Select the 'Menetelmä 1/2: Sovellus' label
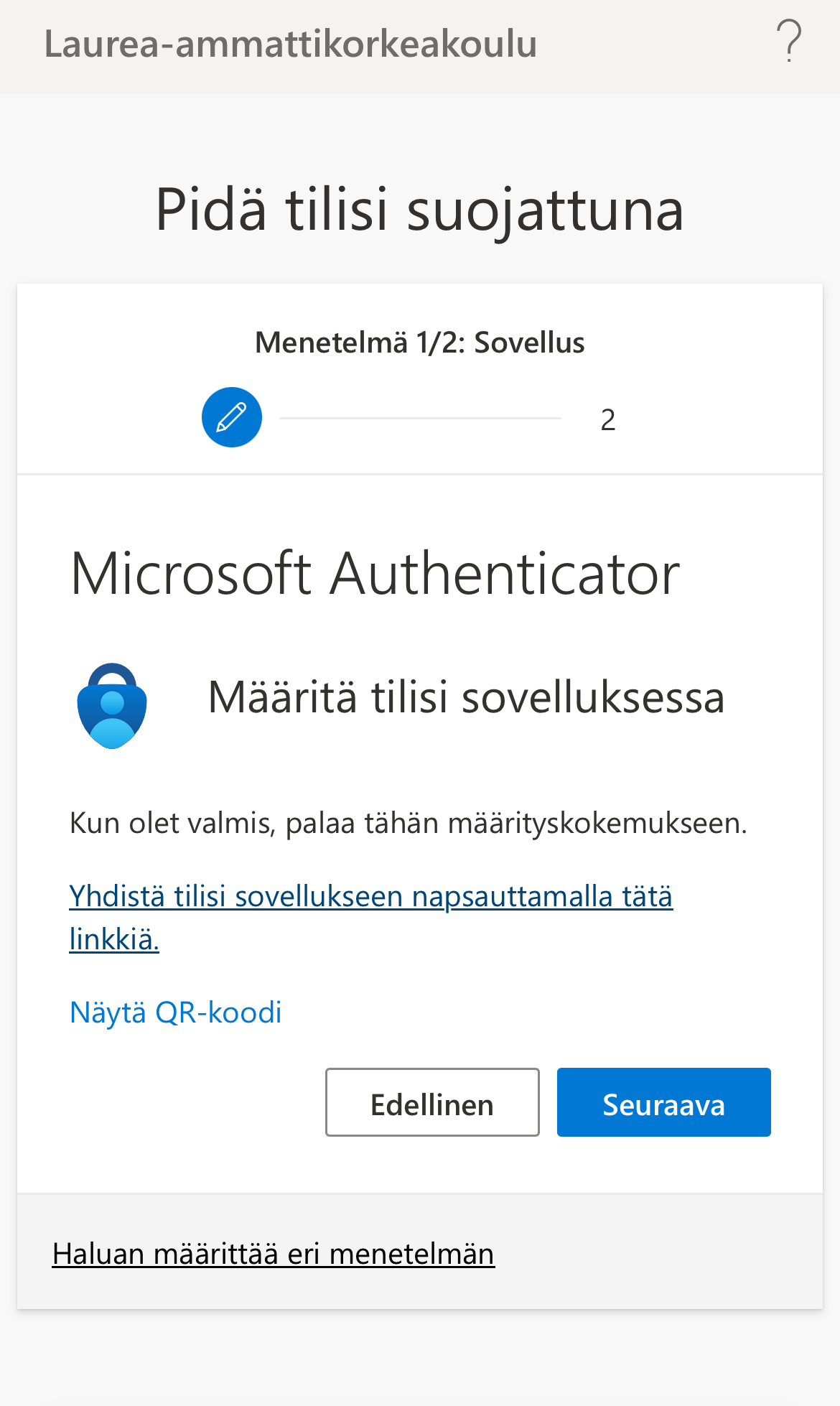The height and width of the screenshot is (1406, 840). pos(420,343)
